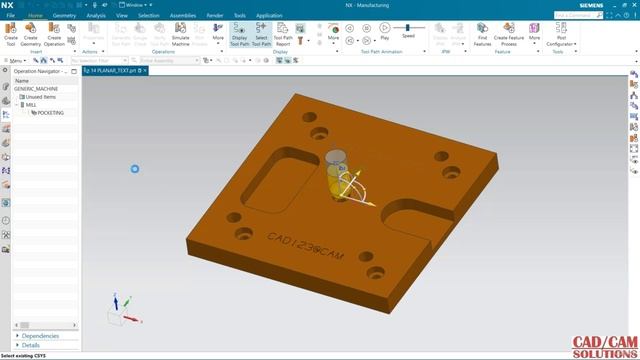This screenshot has width=640, height=360.
Task: Switch to the Analysis ribbon tab
Action: point(96,16)
